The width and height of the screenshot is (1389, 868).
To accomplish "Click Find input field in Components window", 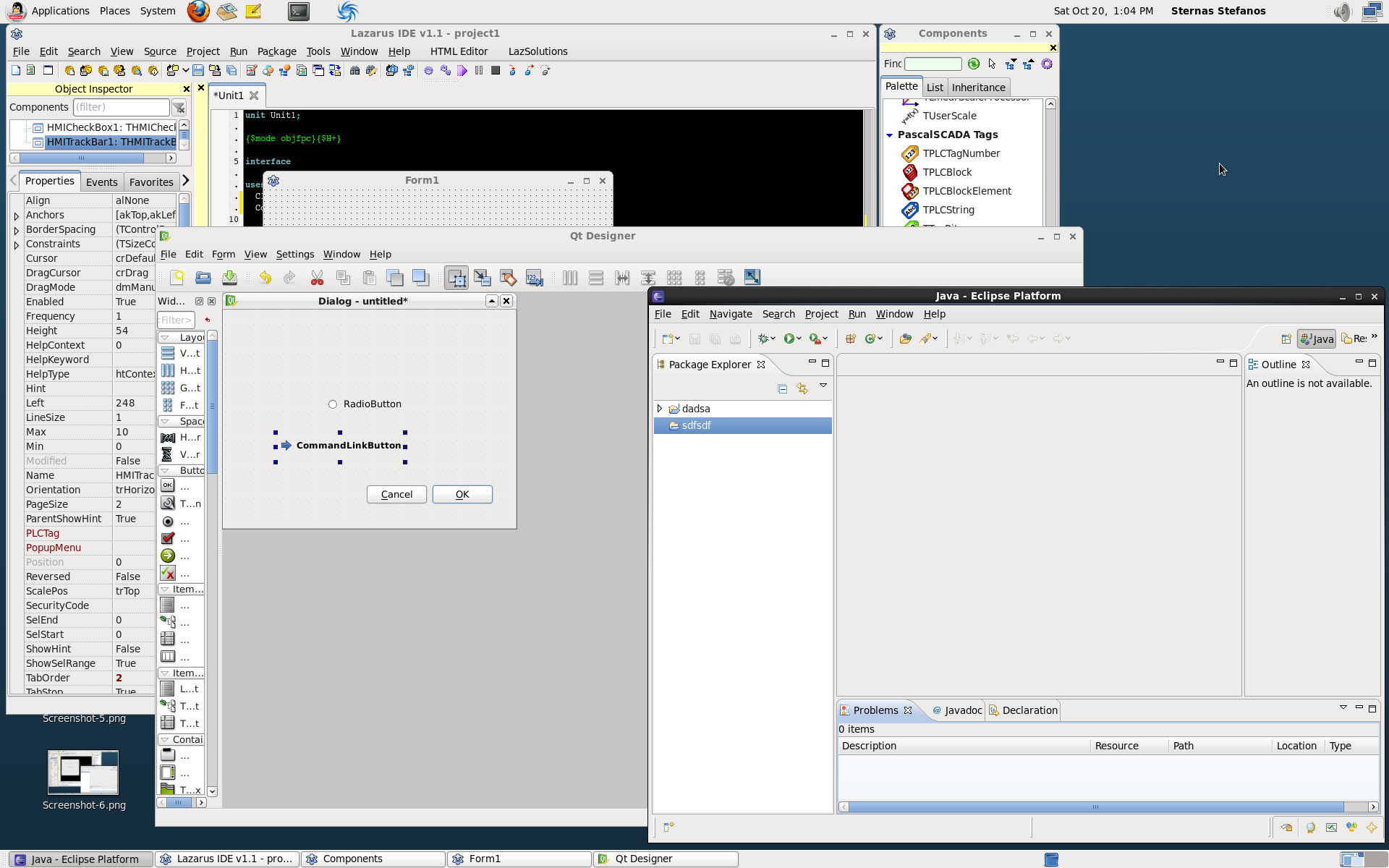I will tap(933, 64).
